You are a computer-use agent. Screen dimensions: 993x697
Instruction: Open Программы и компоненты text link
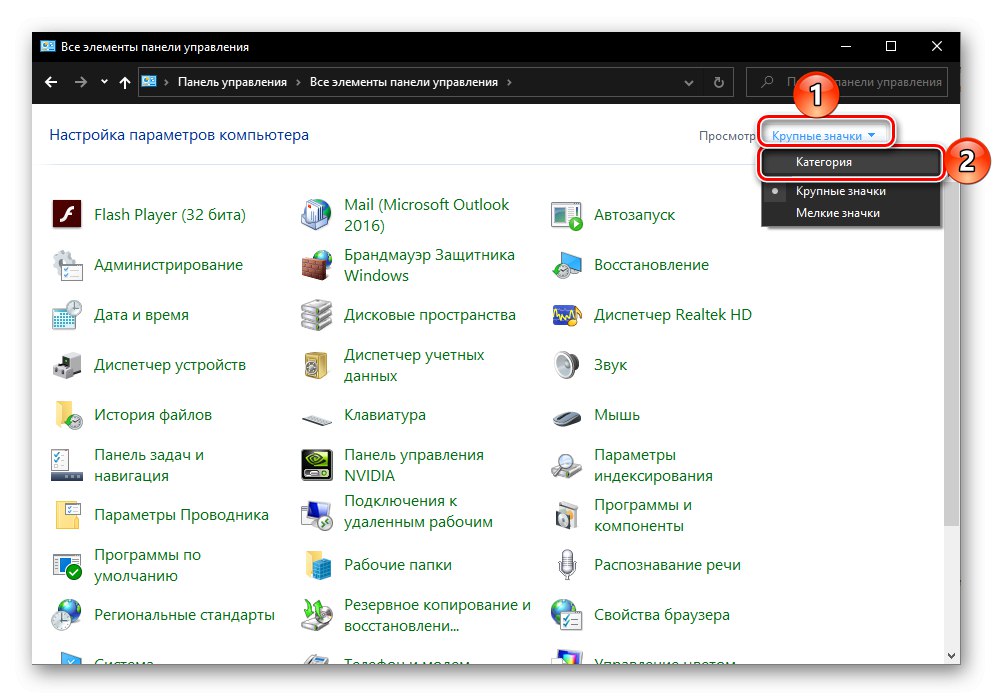point(643,515)
